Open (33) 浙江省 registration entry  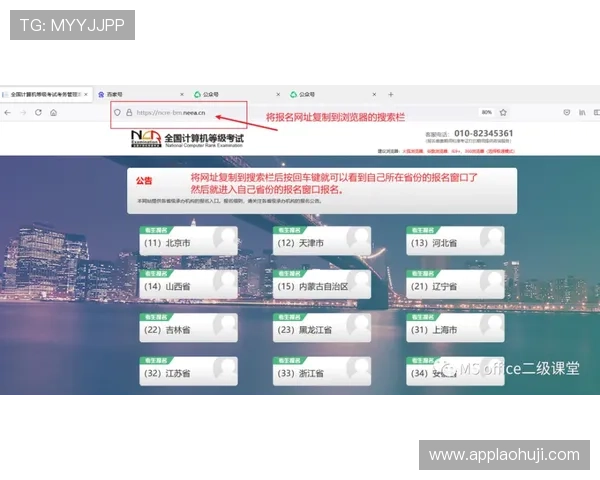(322, 371)
